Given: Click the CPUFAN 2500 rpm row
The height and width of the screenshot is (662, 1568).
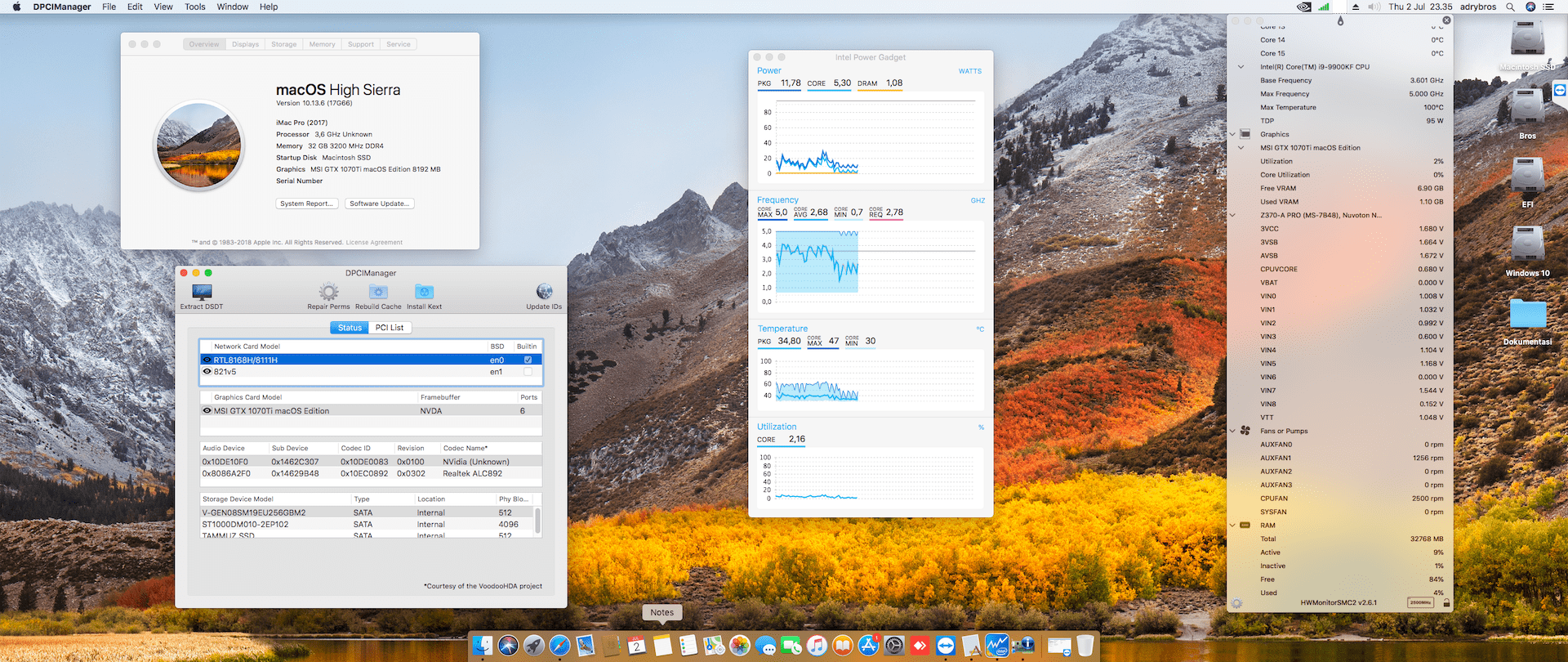Looking at the screenshot, I should (x=1351, y=499).
